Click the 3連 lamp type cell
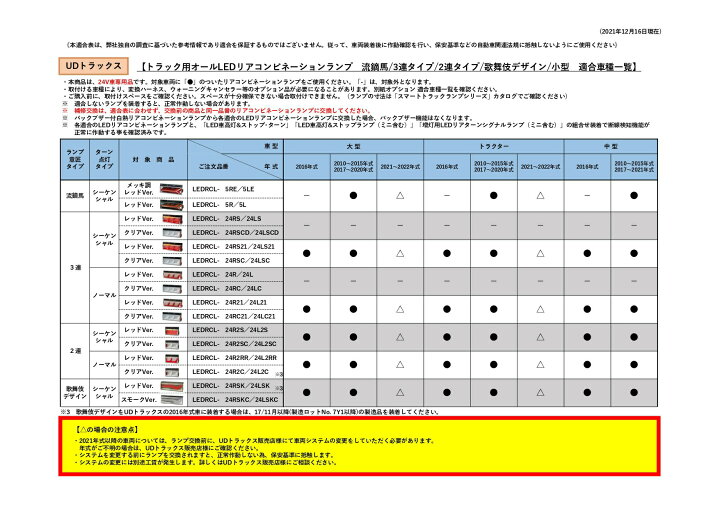 tap(75, 267)
